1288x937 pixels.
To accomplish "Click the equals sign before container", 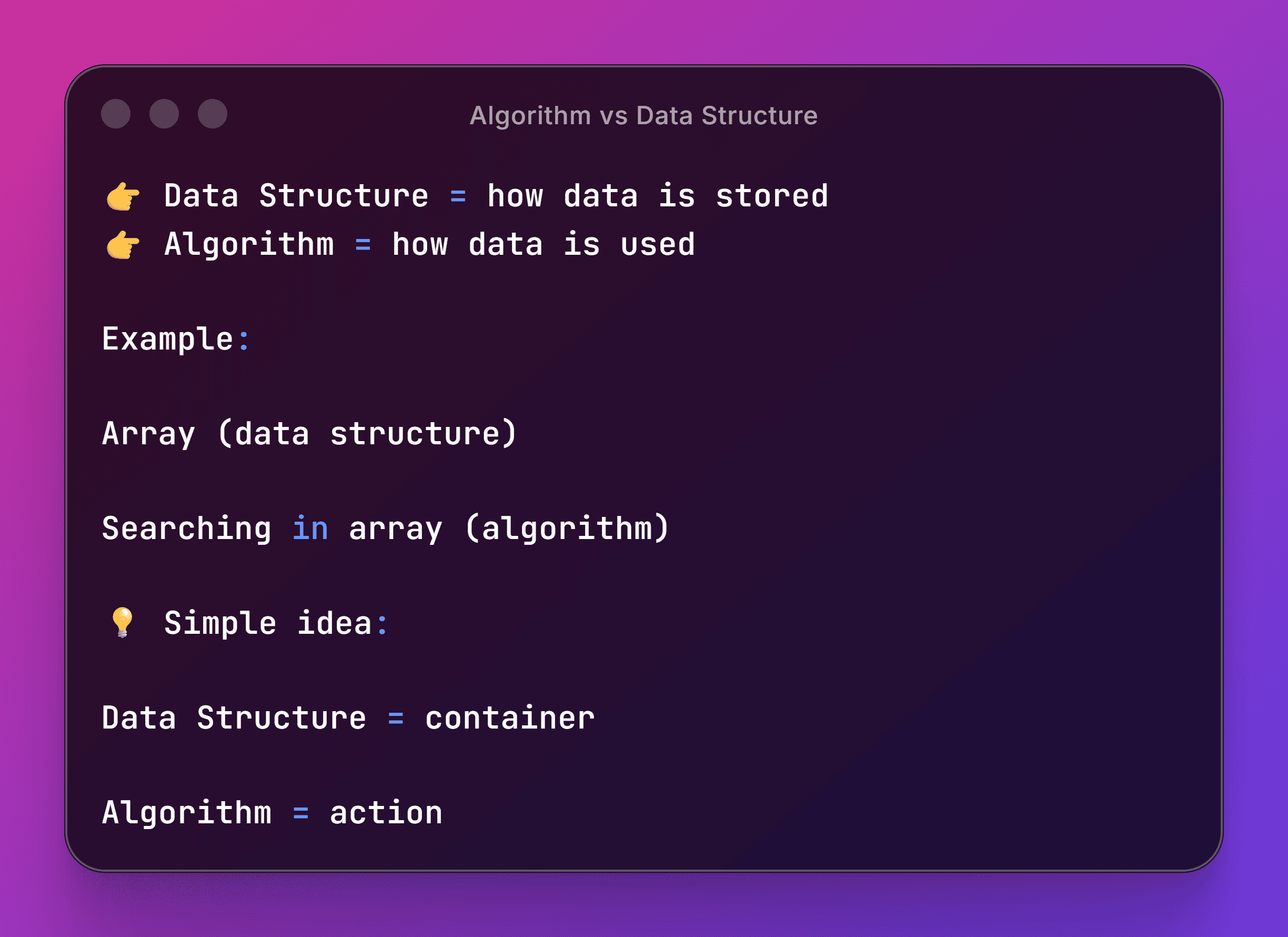I will coord(396,719).
